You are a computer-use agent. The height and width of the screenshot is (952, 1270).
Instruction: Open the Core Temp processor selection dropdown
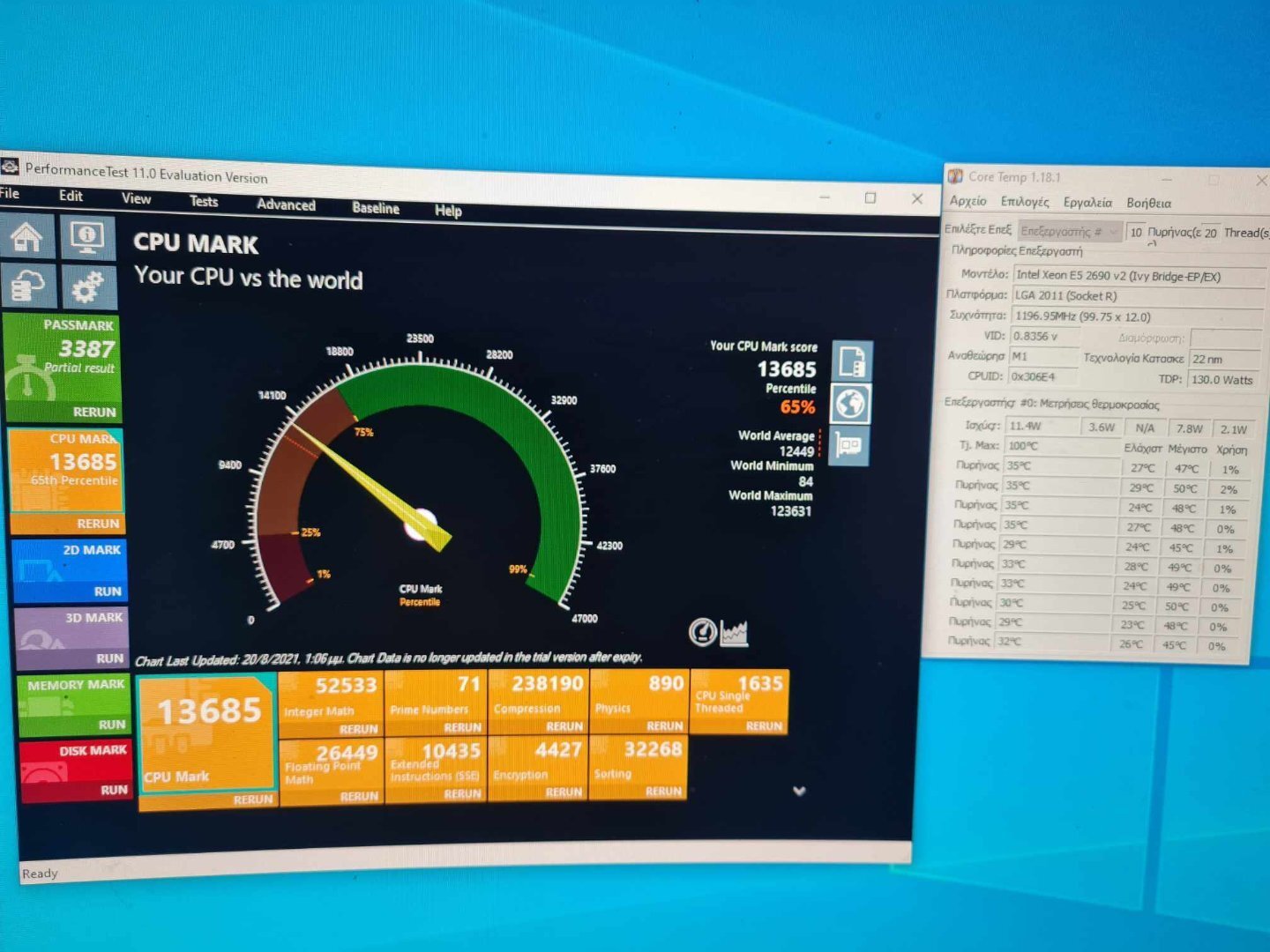click(1069, 231)
